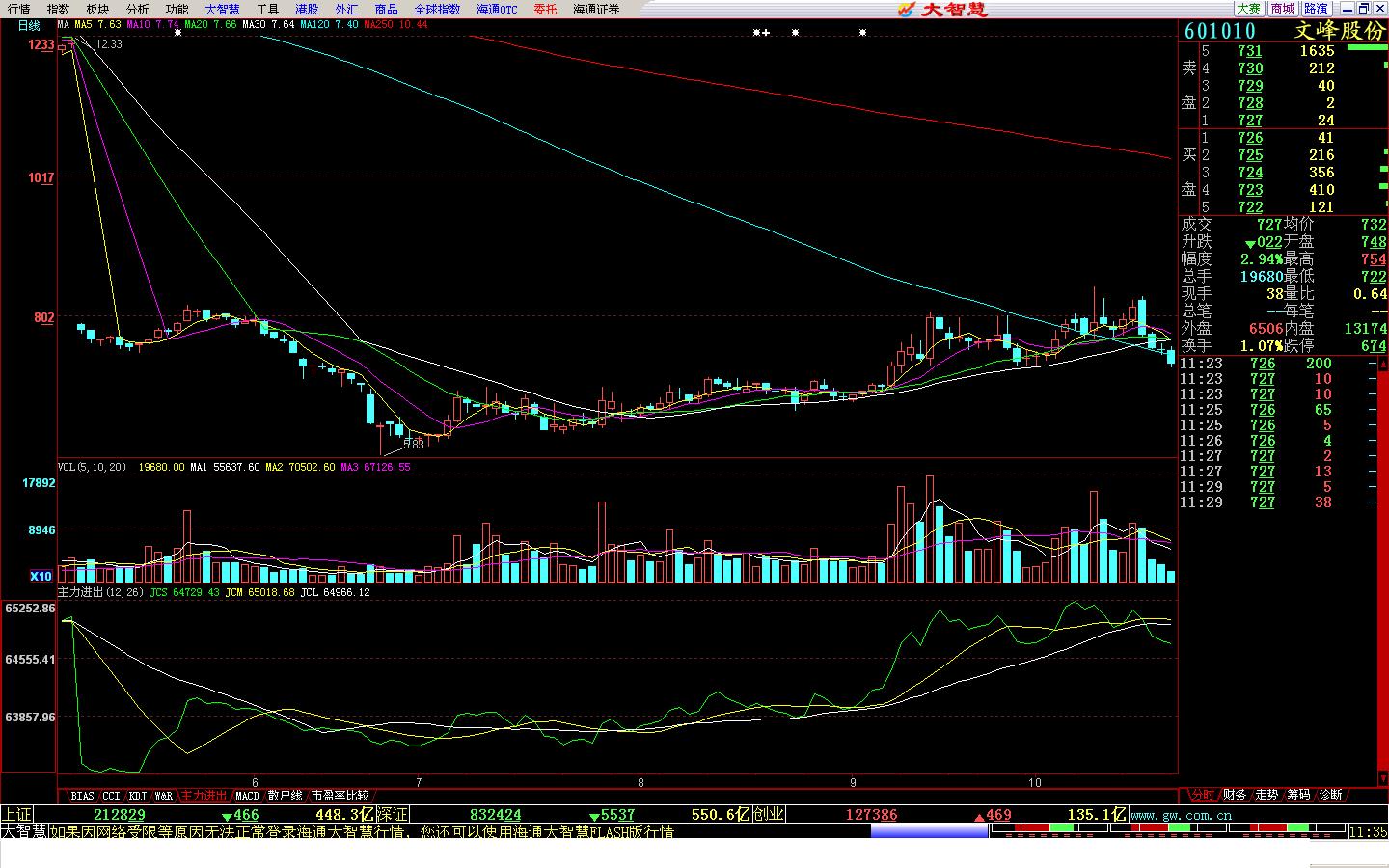Click buy-1 price 726
The height and width of the screenshot is (868, 1389).
[1249, 138]
